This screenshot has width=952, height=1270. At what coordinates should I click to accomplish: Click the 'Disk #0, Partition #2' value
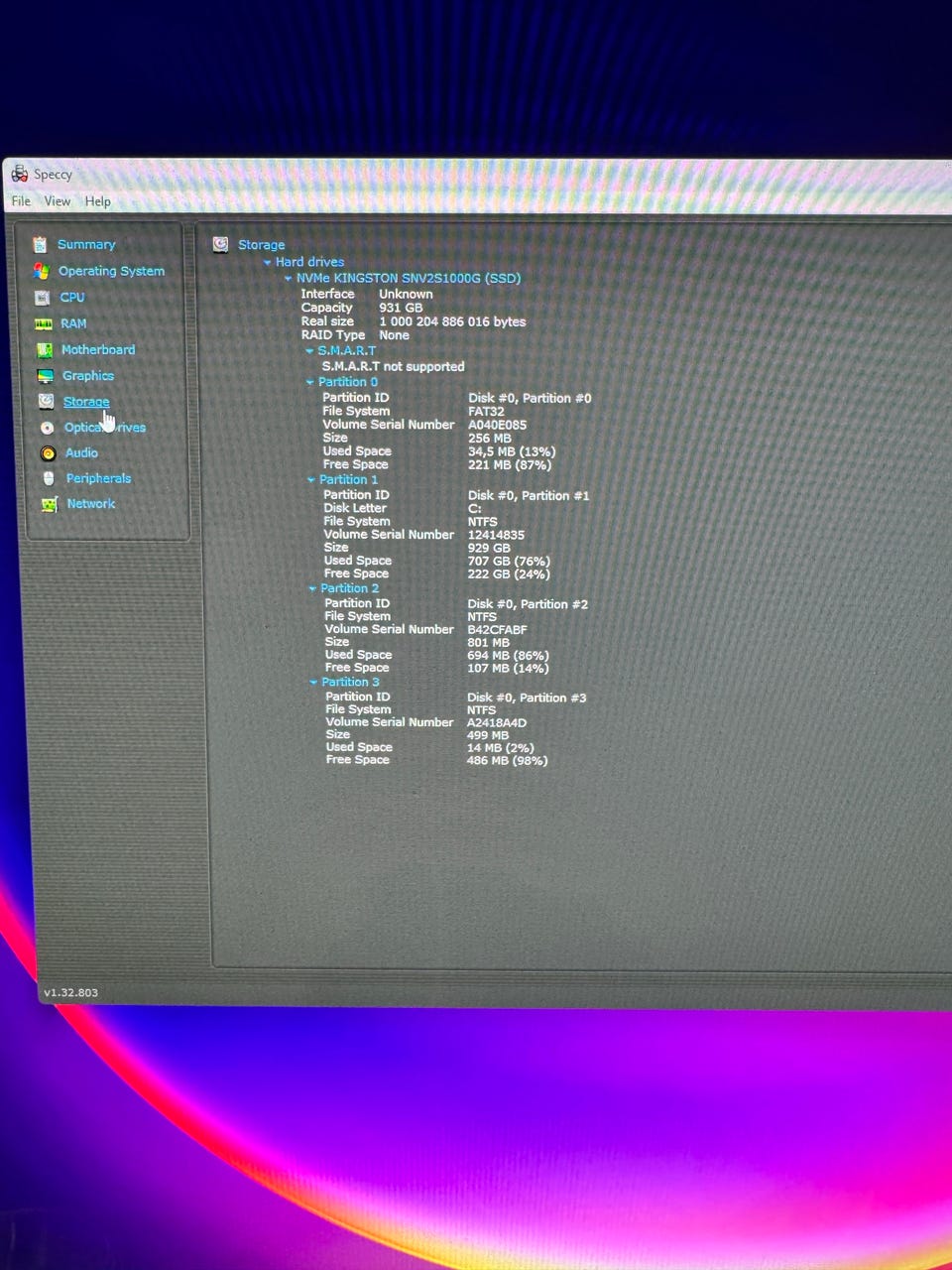coord(528,604)
